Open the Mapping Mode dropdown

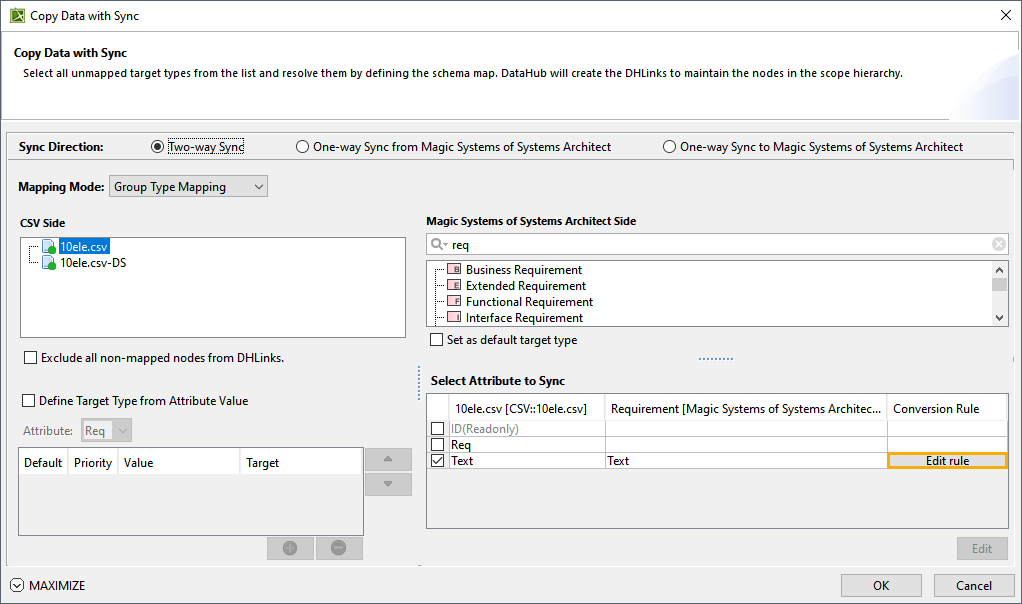(188, 187)
